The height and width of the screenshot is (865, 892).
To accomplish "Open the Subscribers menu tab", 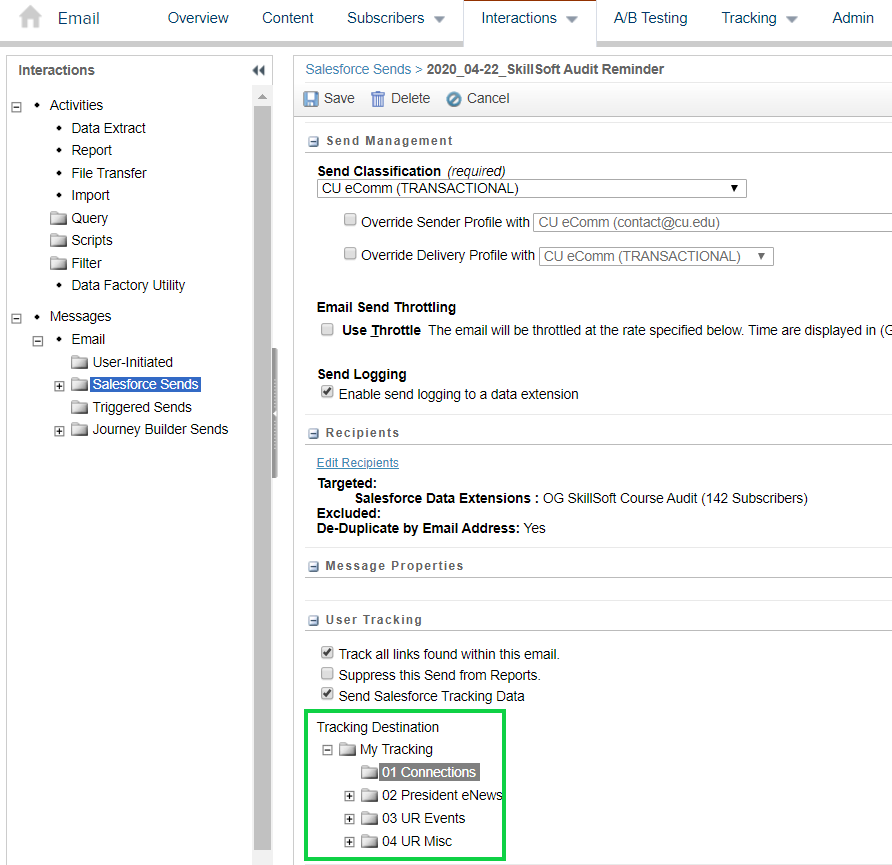I will click(x=395, y=18).
